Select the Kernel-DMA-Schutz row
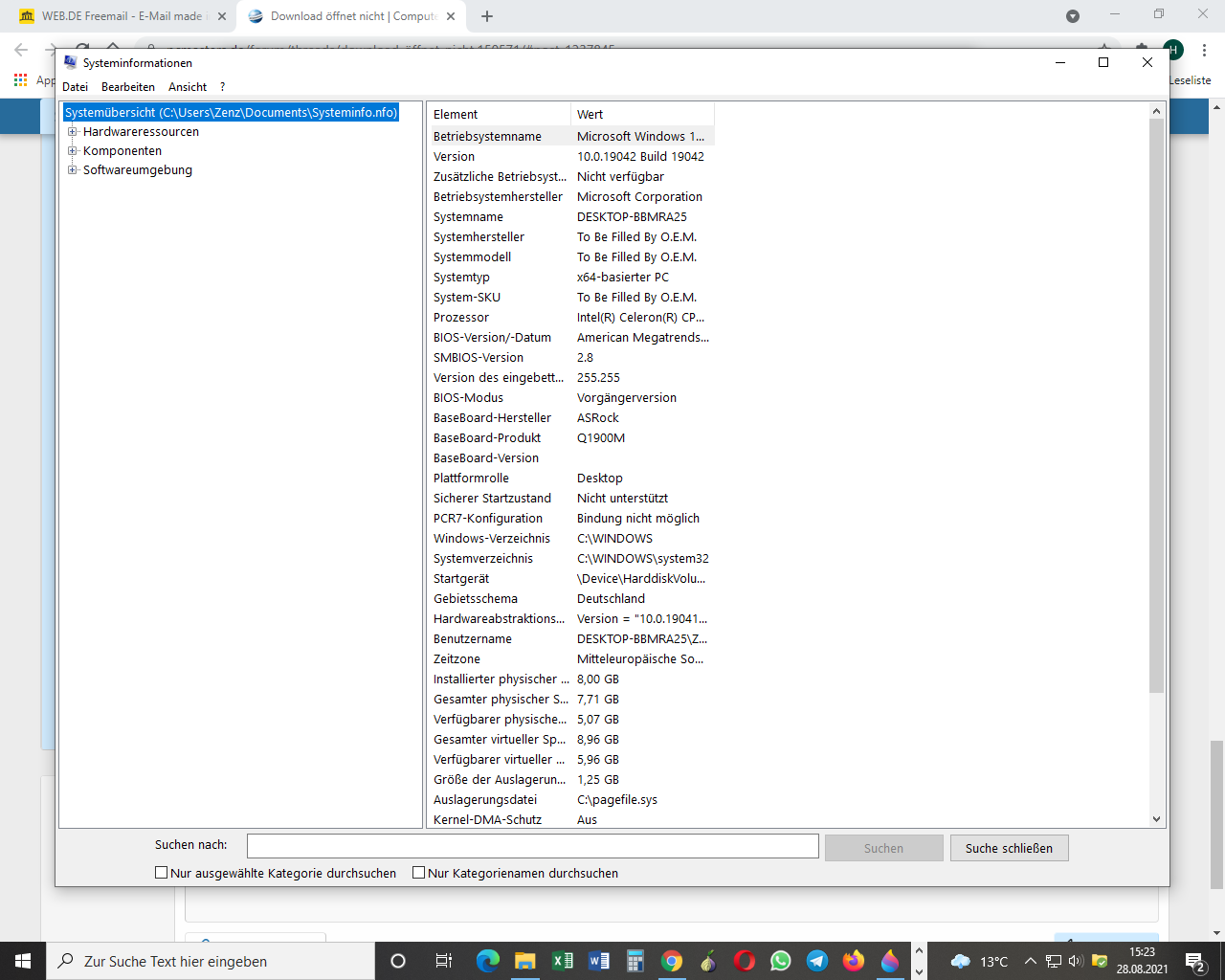 click(571, 820)
